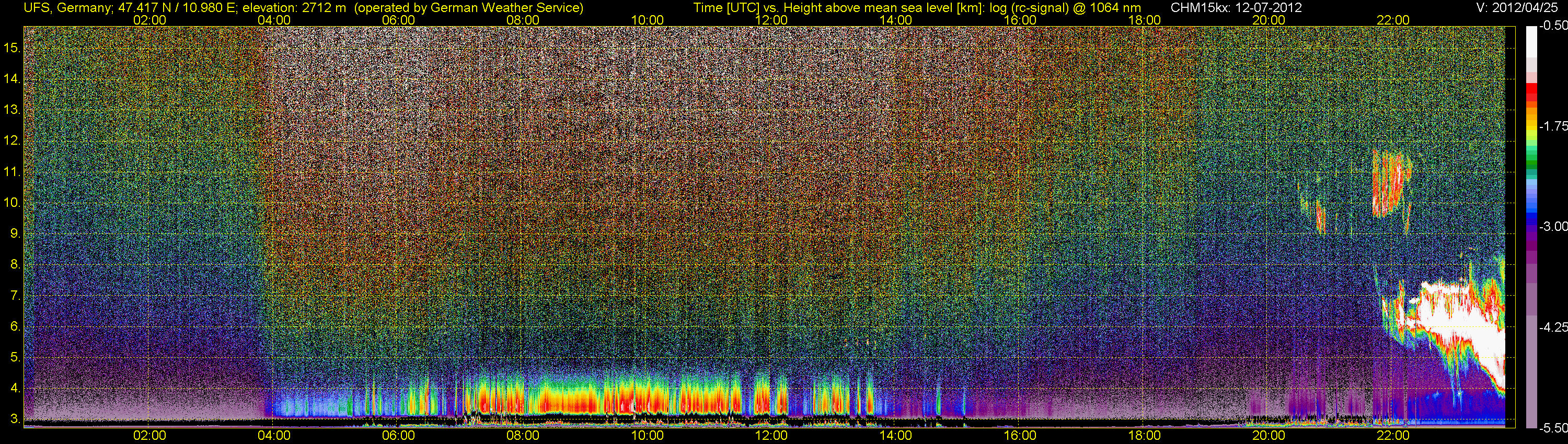Click the '9.' km height axis label
This screenshot has width=1568, height=444.
click(x=15, y=233)
